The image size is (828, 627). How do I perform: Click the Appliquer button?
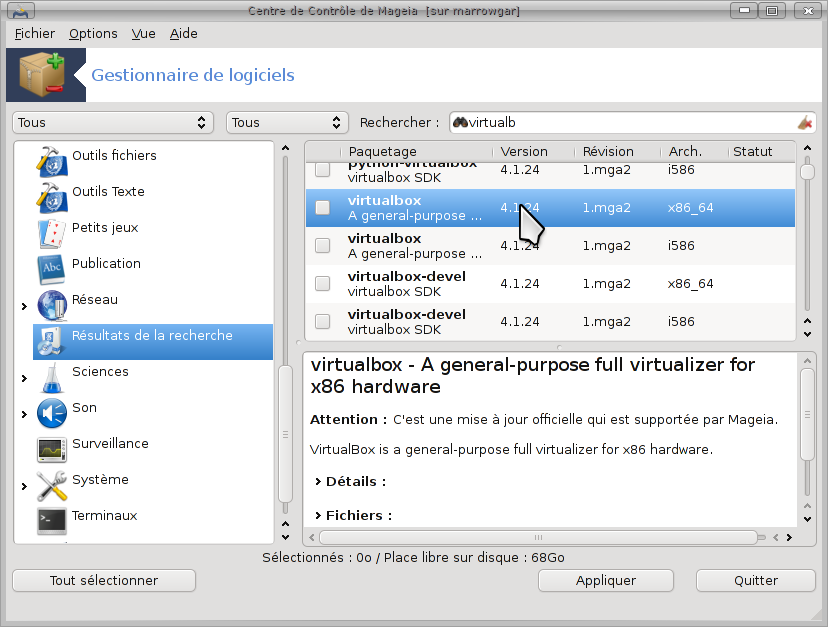point(606,581)
